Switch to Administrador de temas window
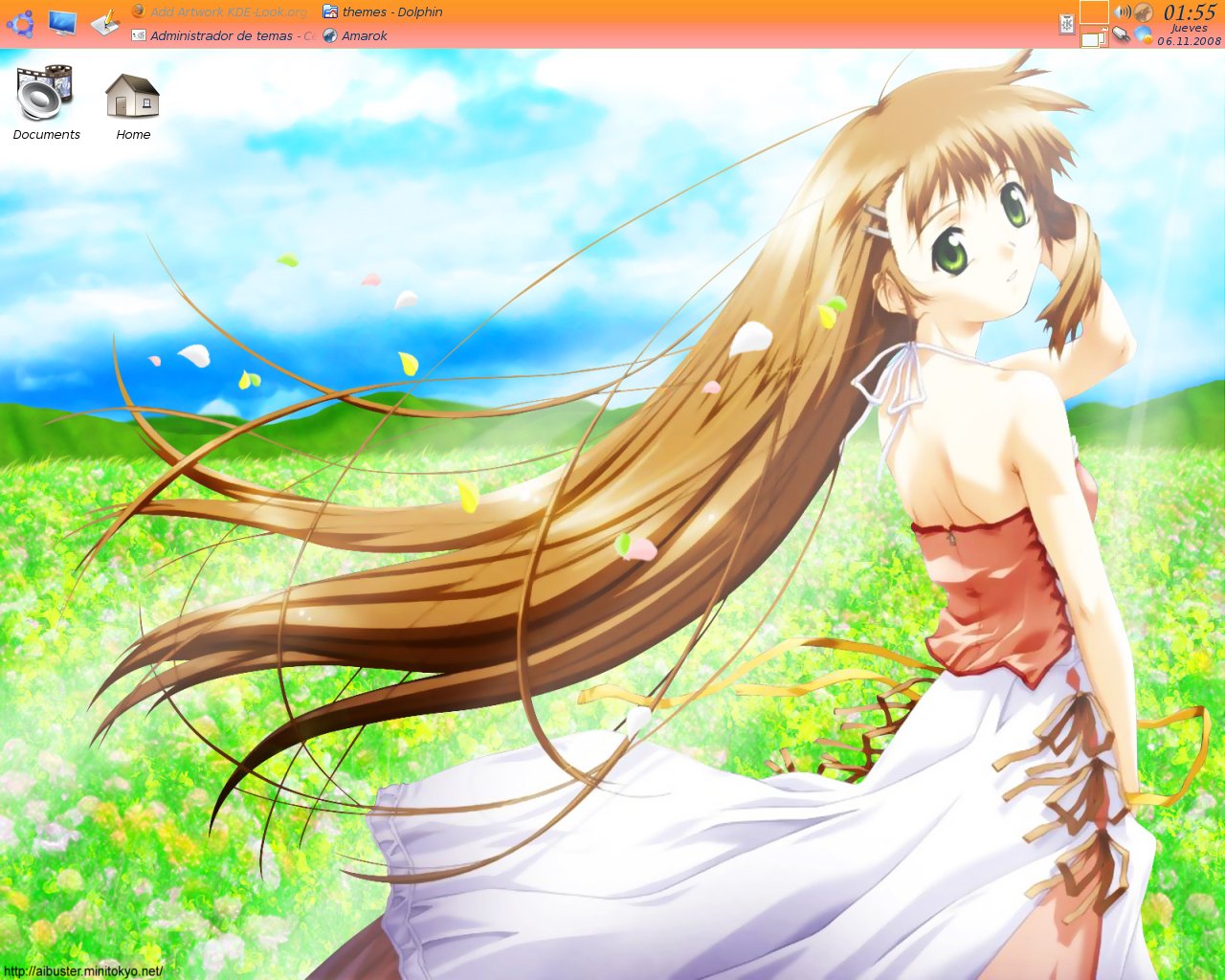 click(222, 35)
